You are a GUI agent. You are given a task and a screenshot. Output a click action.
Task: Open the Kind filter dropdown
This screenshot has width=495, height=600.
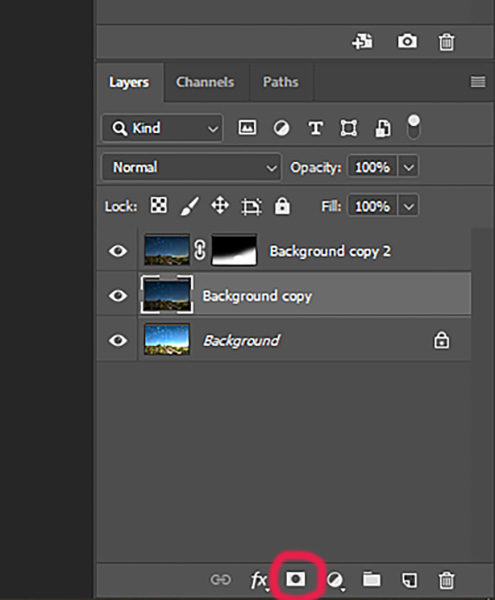[x=163, y=128]
